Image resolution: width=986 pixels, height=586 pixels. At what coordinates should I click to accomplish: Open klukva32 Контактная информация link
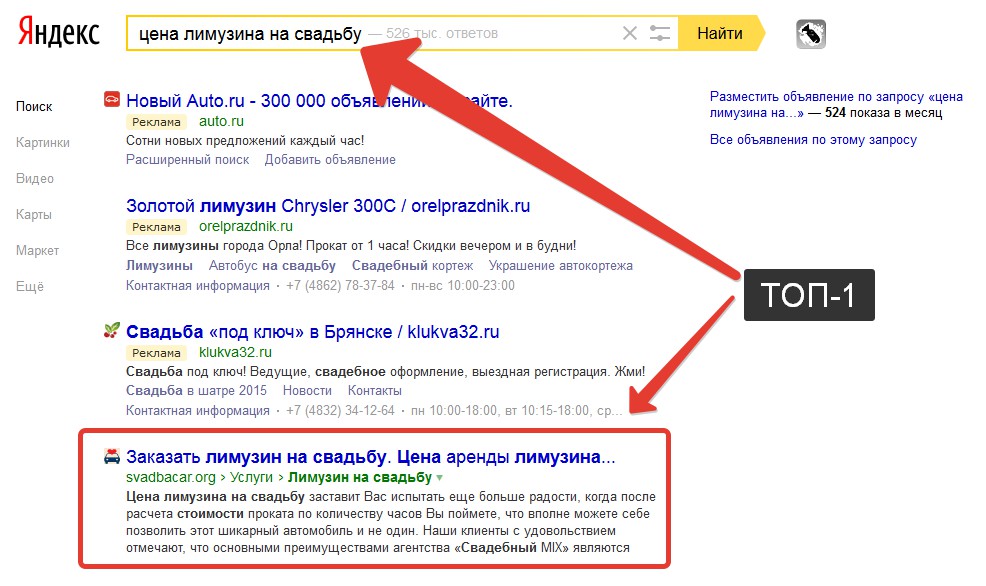coord(197,411)
